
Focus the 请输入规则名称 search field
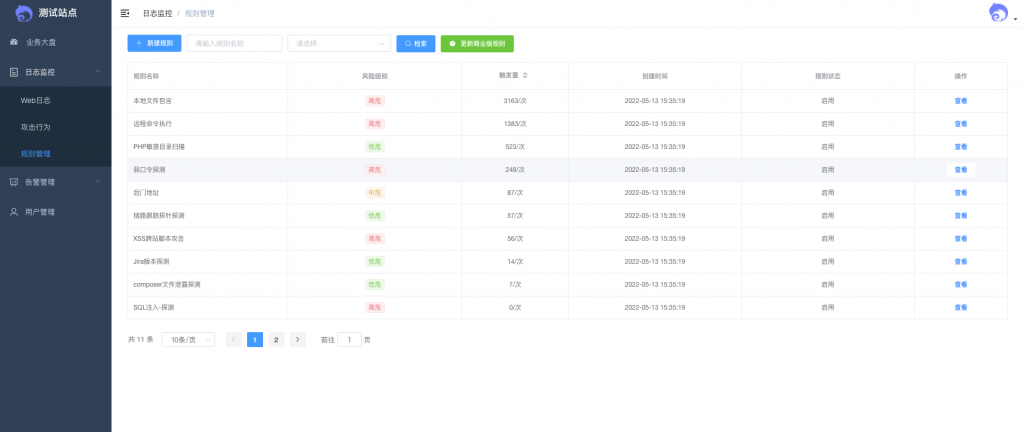click(234, 44)
